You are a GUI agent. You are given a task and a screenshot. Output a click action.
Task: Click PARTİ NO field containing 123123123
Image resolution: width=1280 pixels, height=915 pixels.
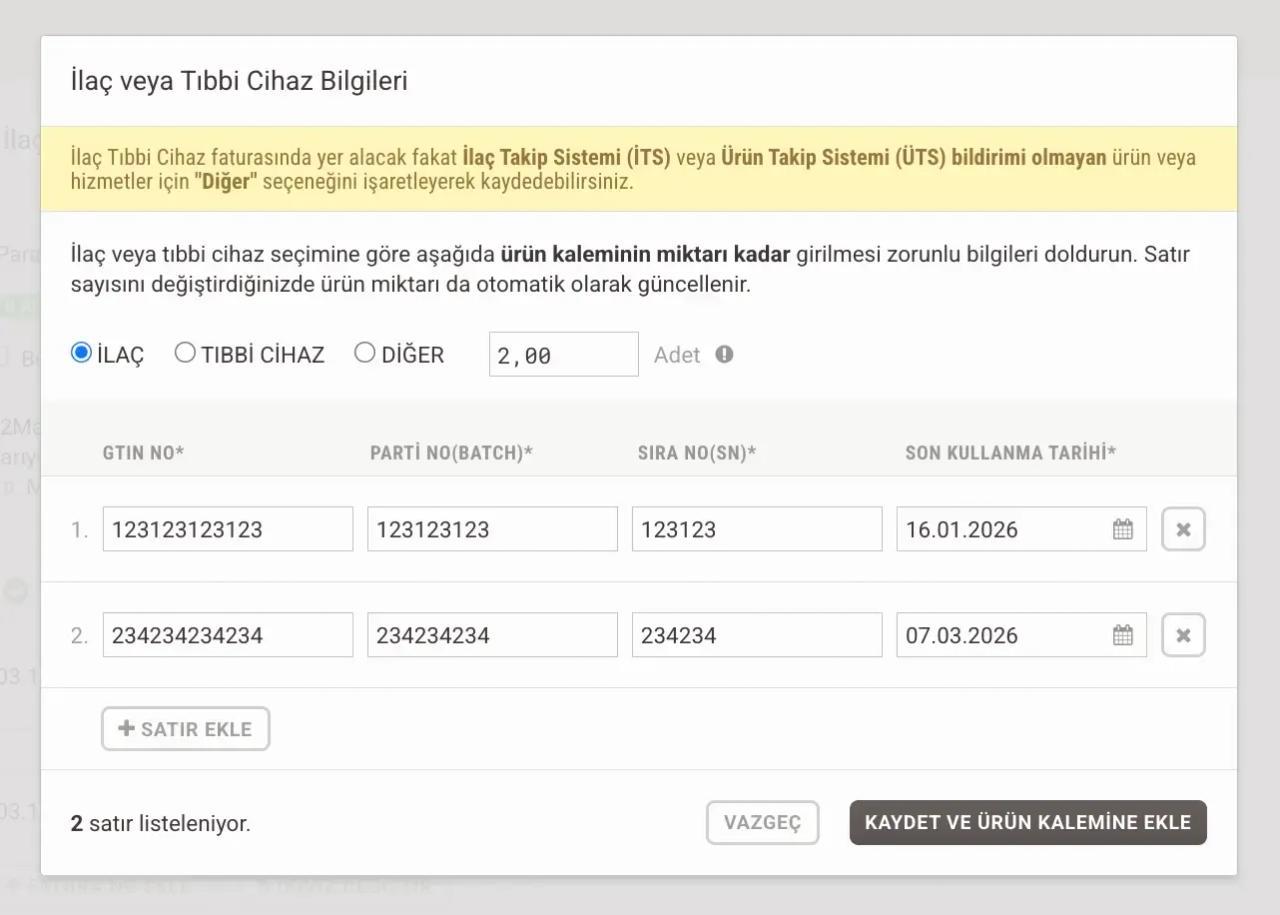click(x=491, y=529)
